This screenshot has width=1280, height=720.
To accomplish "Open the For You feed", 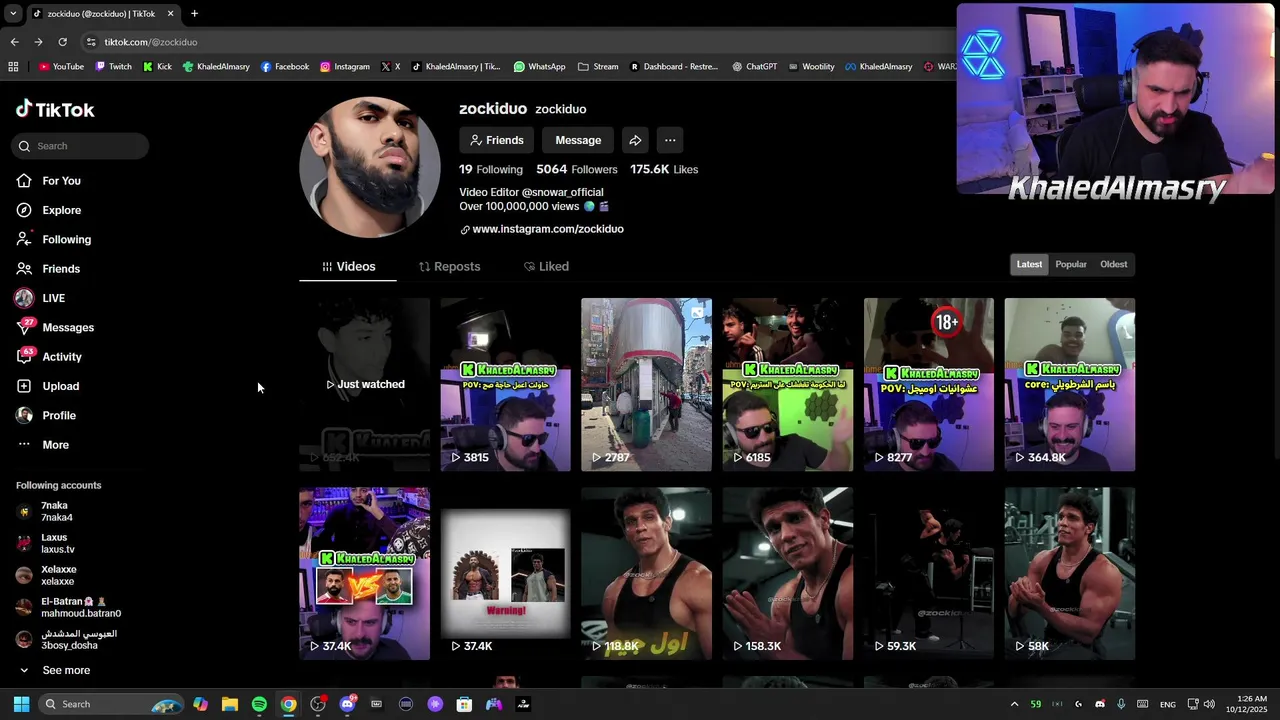I will click(61, 181).
